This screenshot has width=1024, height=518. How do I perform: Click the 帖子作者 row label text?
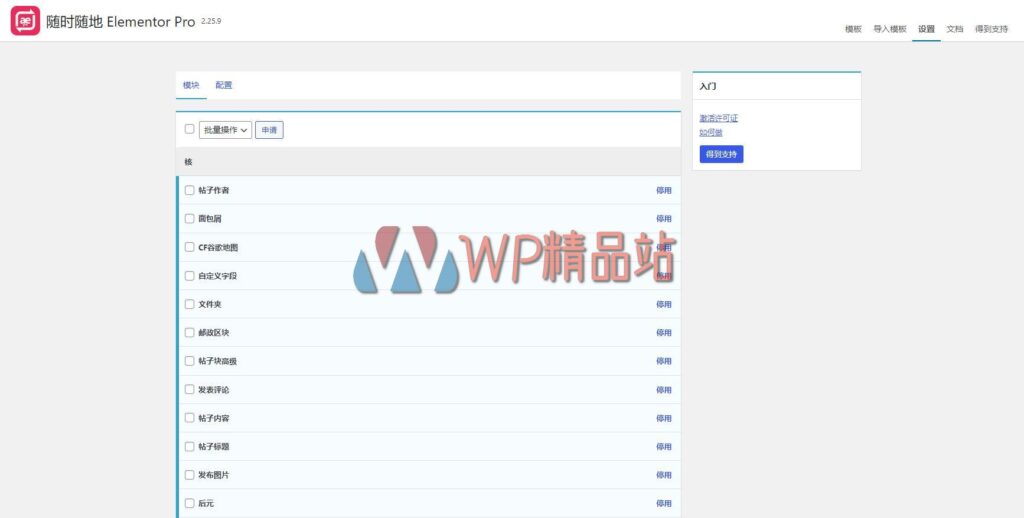click(x=214, y=191)
